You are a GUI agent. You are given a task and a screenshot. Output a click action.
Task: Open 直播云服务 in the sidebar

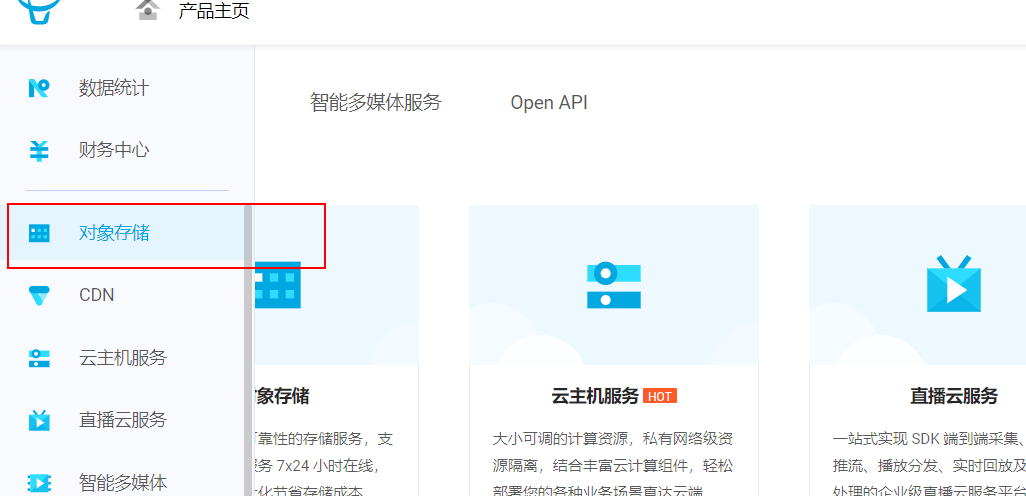pyautogui.click(x=122, y=419)
